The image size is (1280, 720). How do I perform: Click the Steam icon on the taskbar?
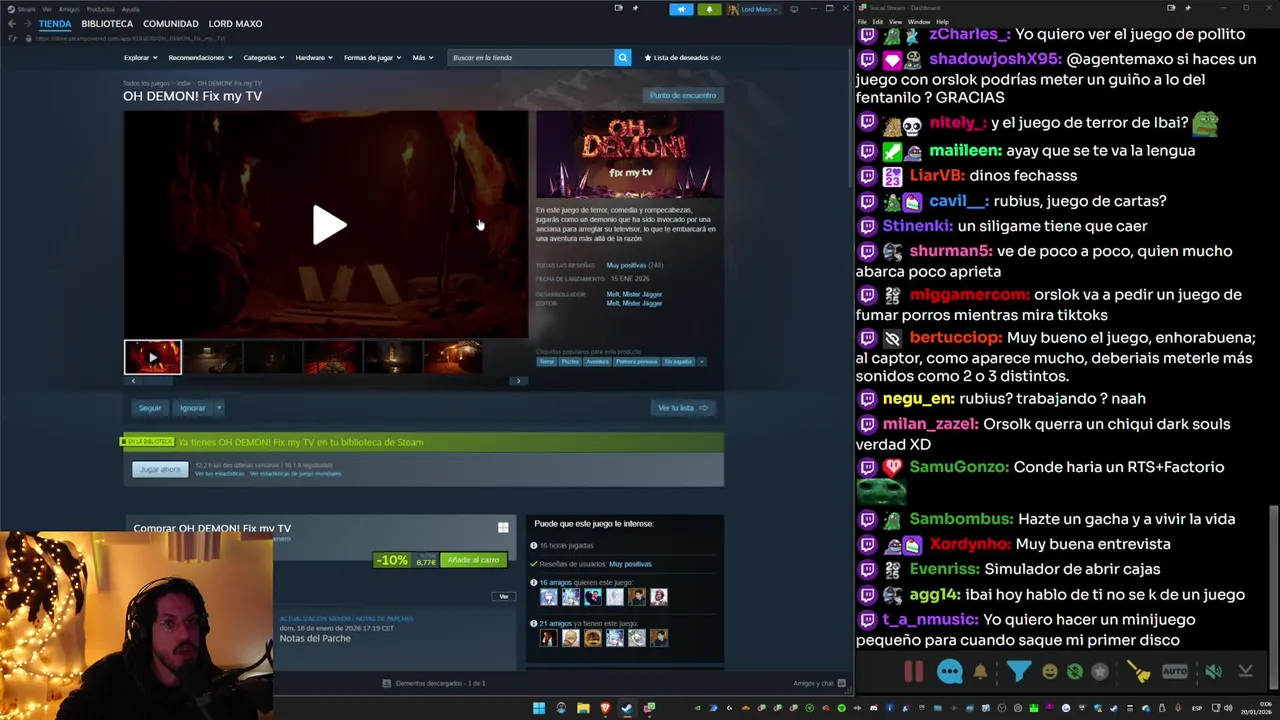[627, 708]
